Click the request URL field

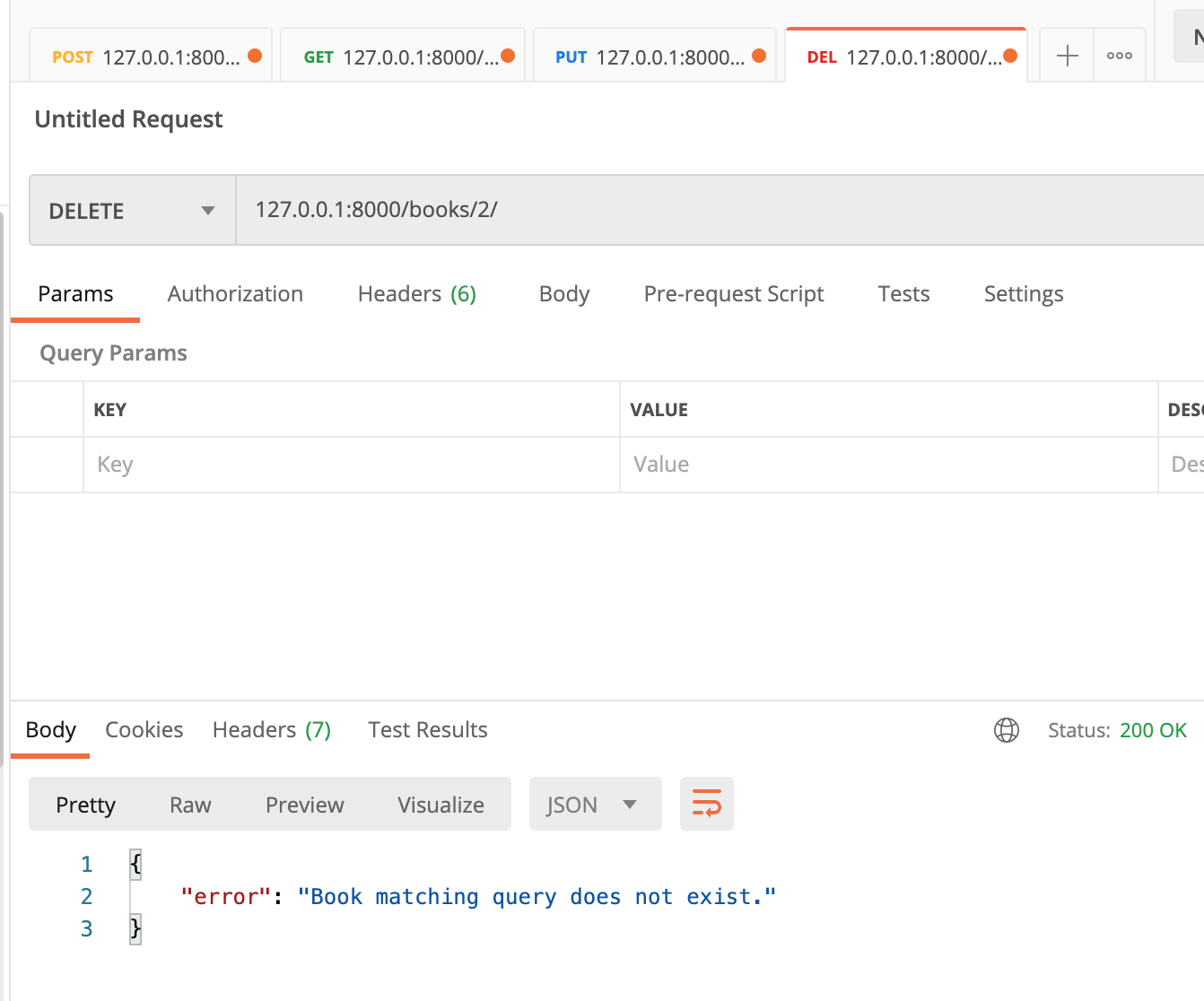pyautogui.click(x=720, y=210)
